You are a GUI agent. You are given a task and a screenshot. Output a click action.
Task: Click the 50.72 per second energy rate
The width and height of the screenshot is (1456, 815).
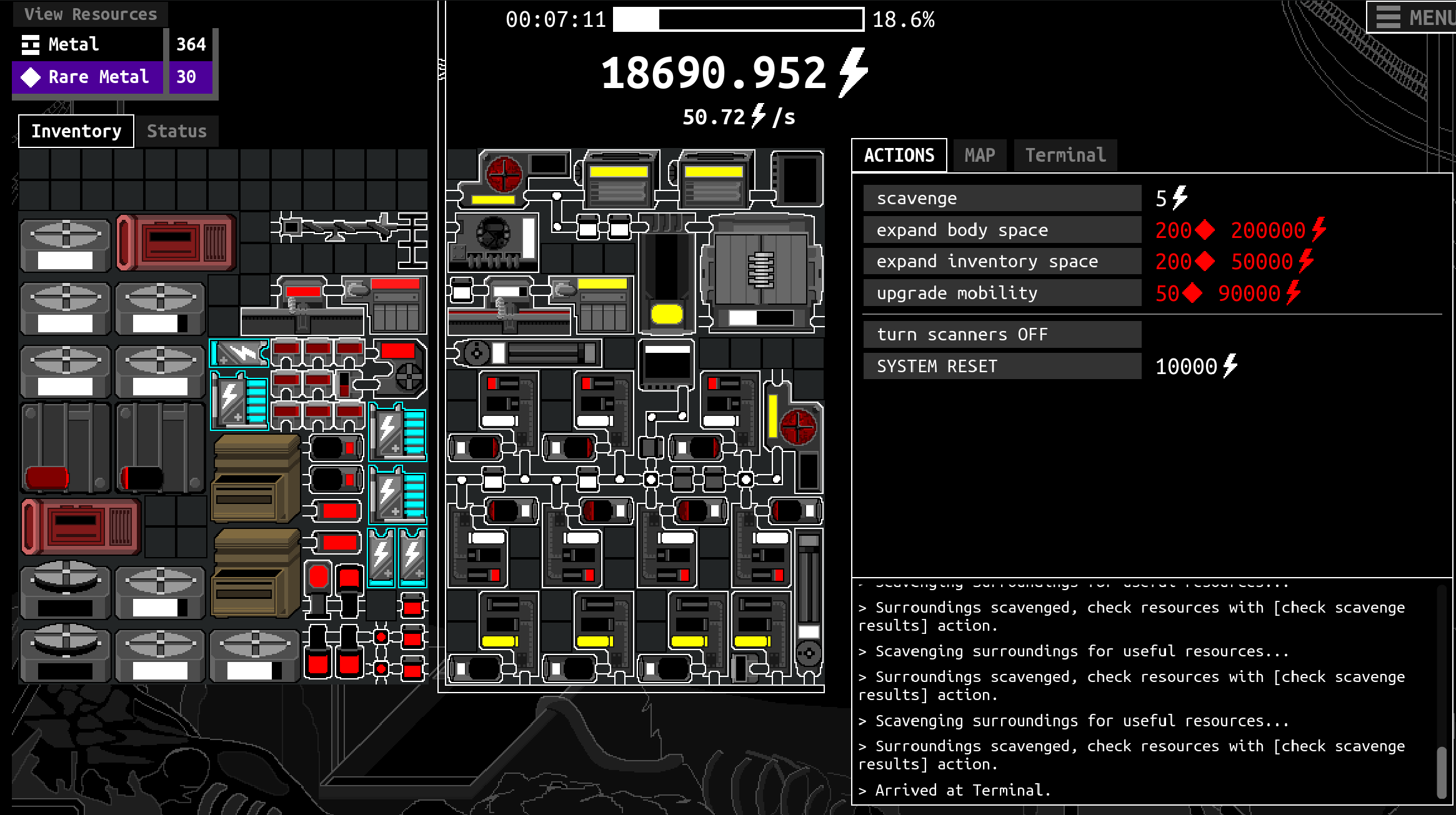click(x=739, y=116)
